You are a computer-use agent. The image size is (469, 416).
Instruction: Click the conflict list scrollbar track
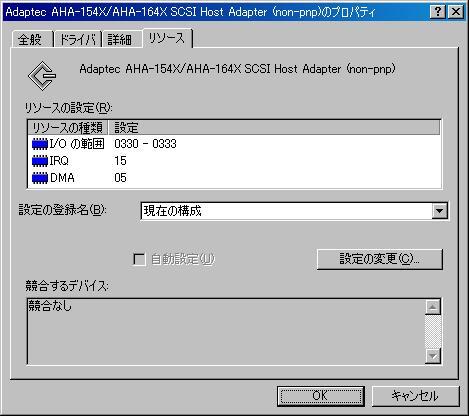coord(433,331)
